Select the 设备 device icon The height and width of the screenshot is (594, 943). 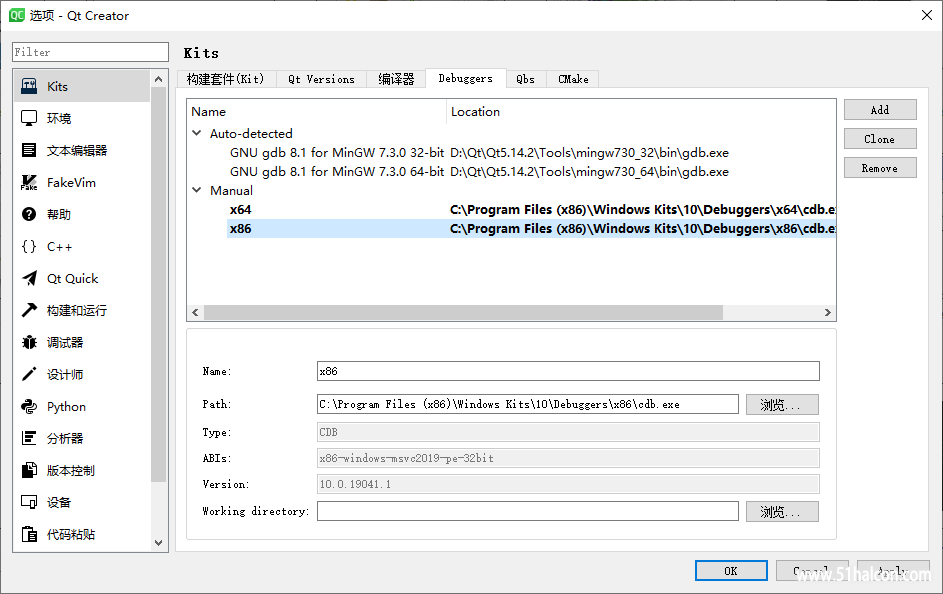(29, 502)
